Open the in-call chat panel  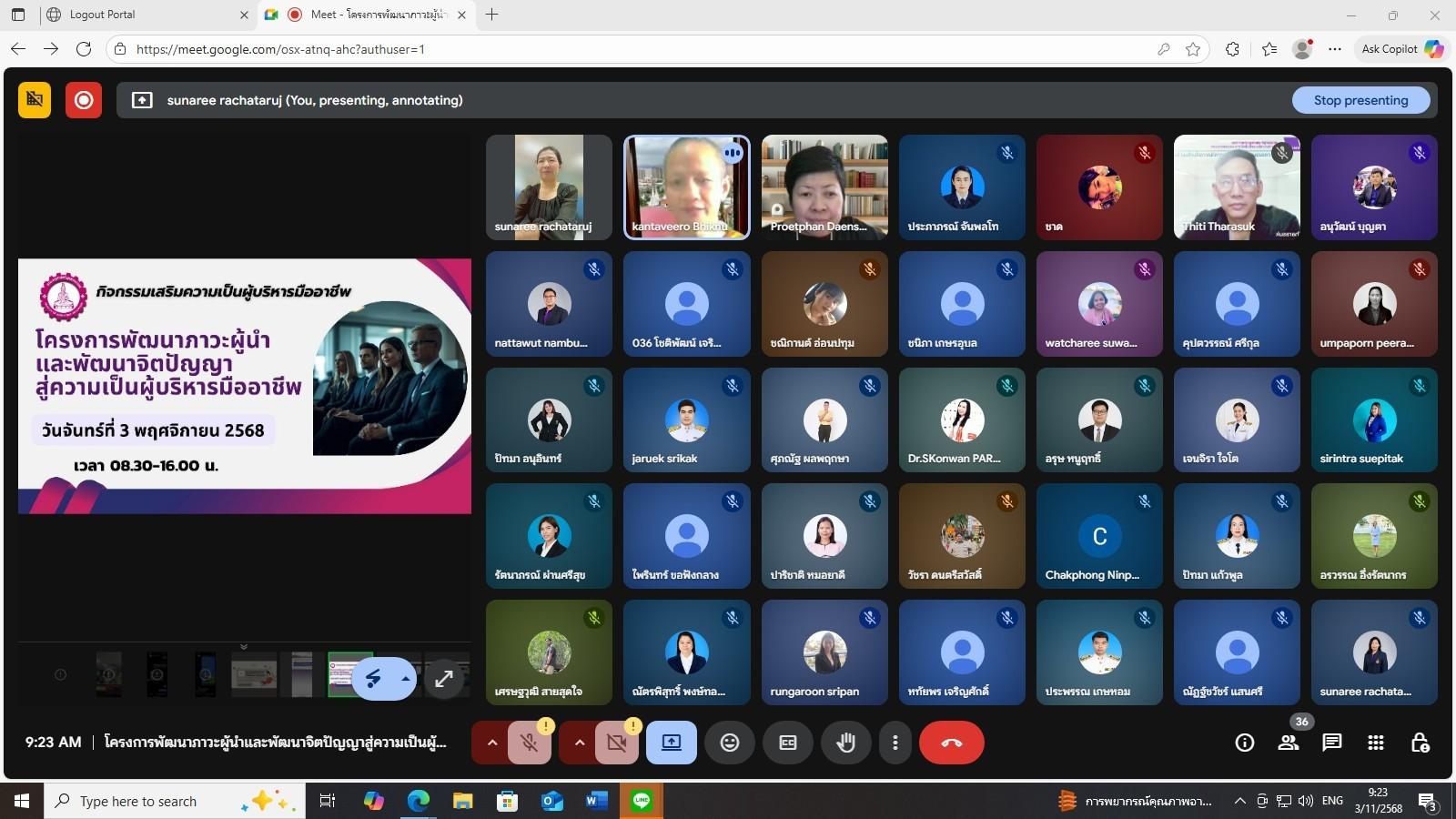point(1332,743)
